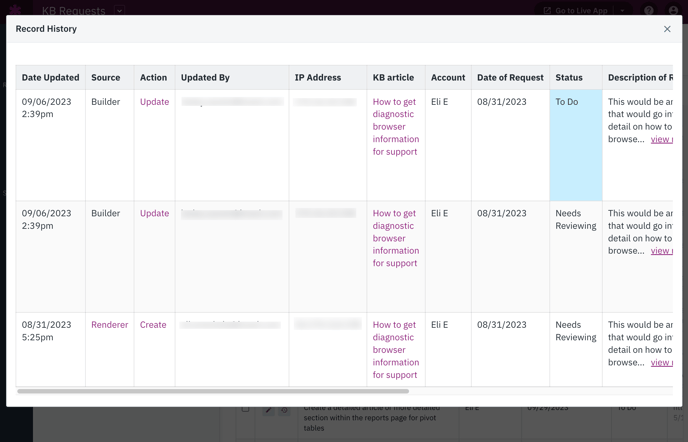Screen dimensions: 688x442
Task: Open help icon in top bar
Action: [649, 10]
